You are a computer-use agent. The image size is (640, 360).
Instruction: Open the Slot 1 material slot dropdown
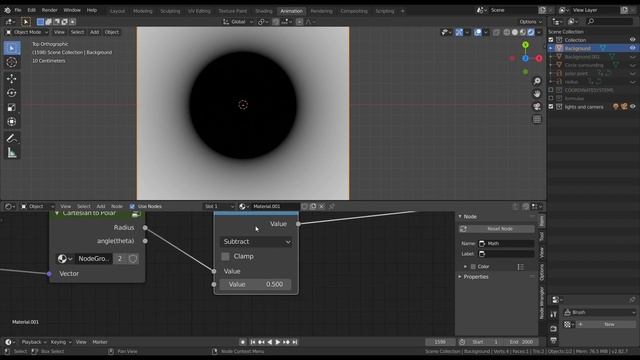(219, 207)
